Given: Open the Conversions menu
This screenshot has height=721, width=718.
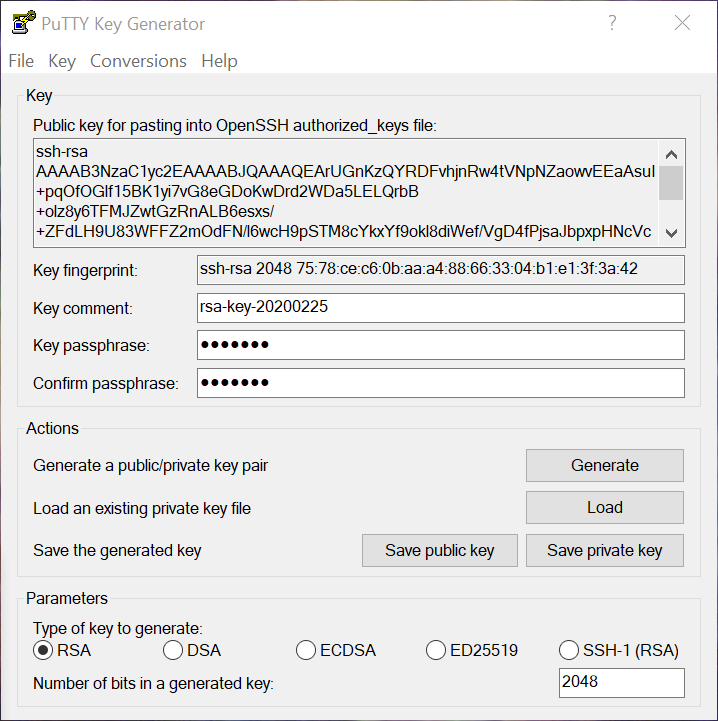Looking at the screenshot, I should [x=138, y=61].
